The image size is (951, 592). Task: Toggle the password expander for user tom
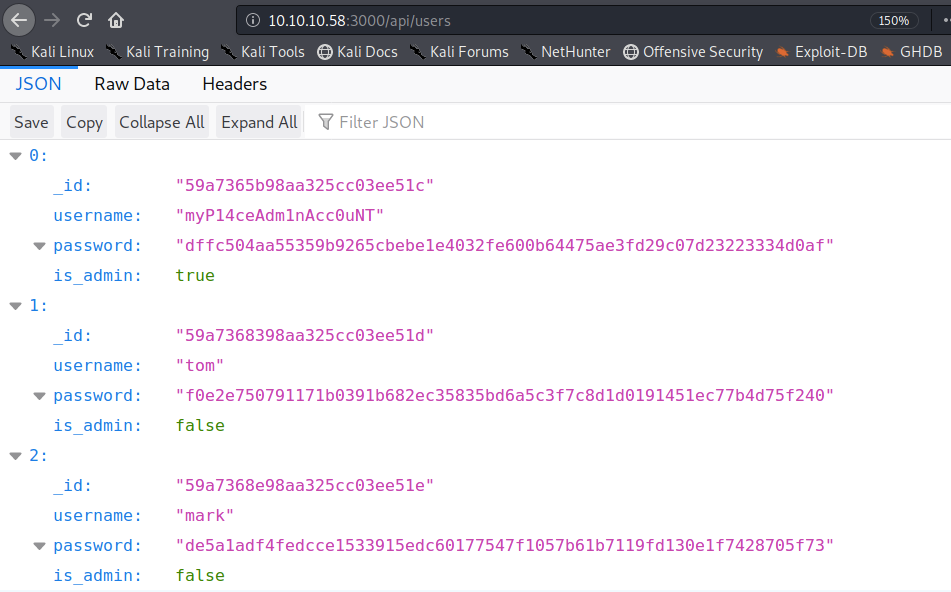39,396
